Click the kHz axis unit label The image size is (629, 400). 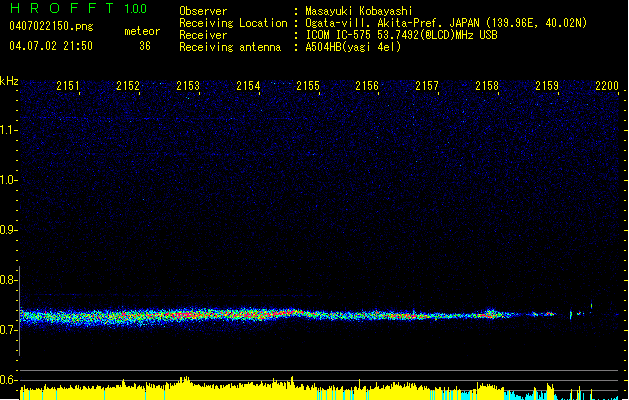pyautogui.click(x=9, y=81)
